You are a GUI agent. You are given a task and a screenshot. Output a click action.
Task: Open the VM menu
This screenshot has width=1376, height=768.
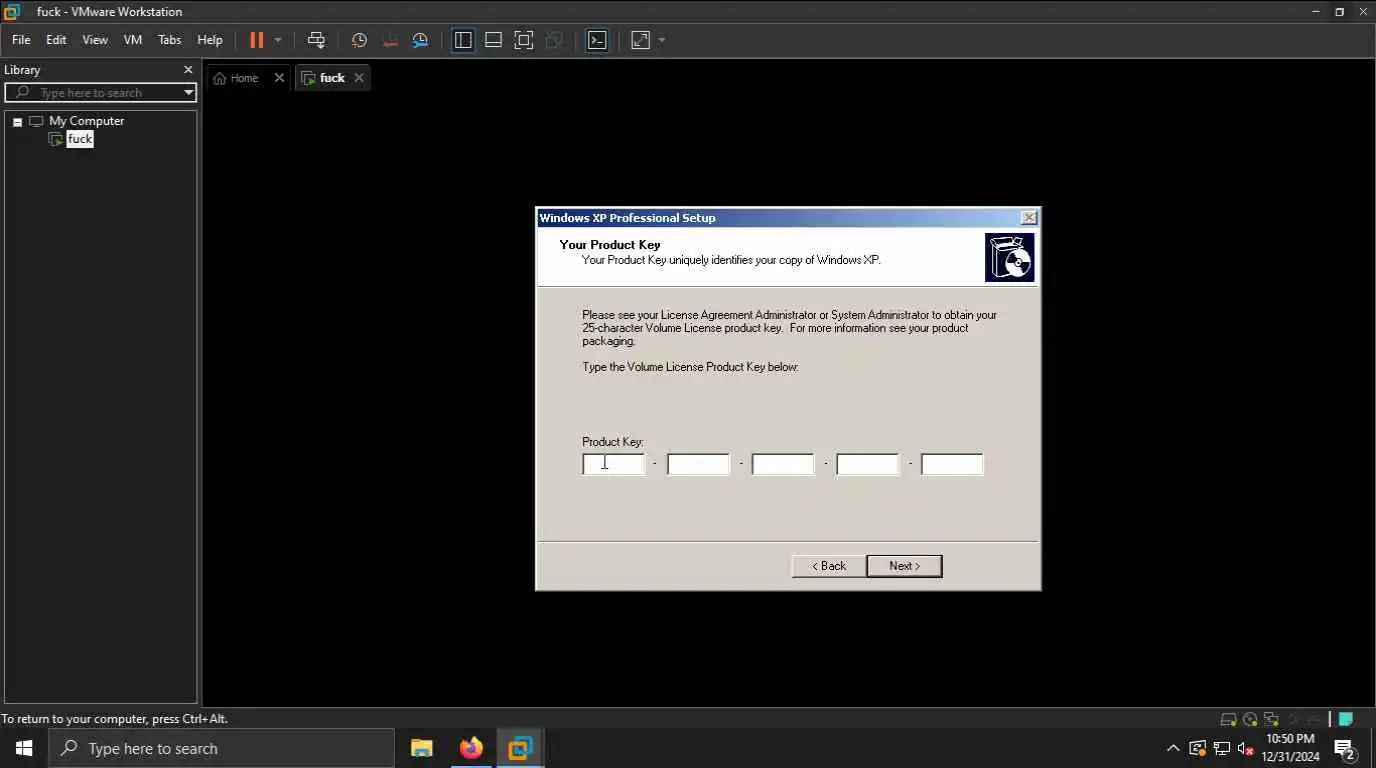click(133, 40)
